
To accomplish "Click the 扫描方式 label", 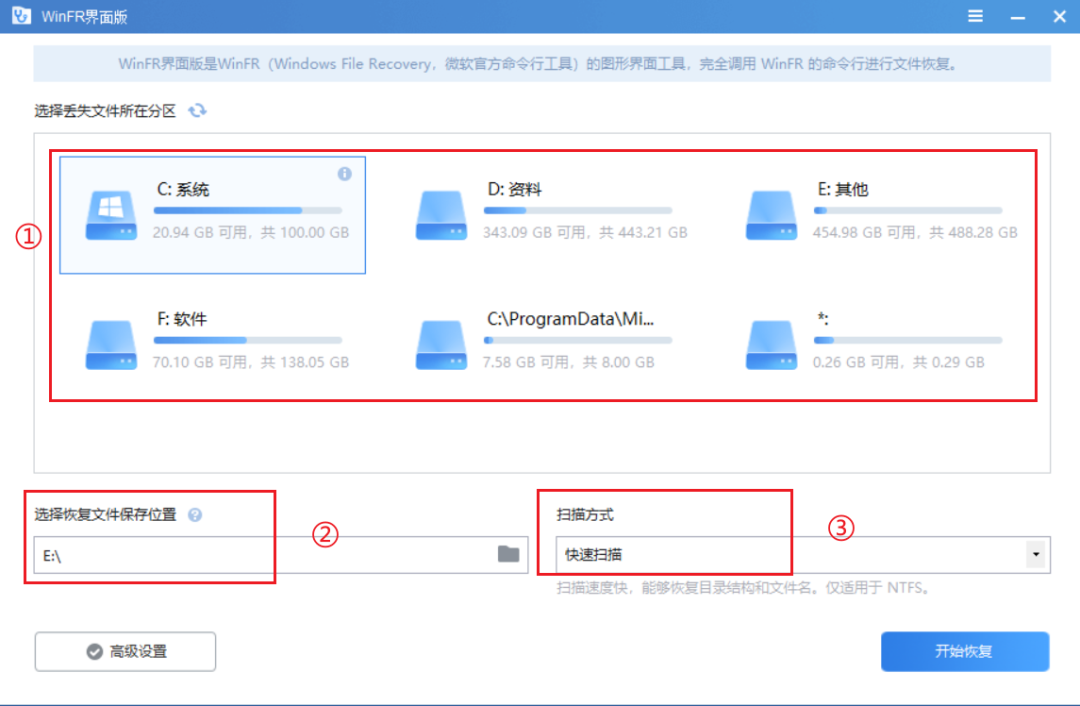I will pos(585,515).
